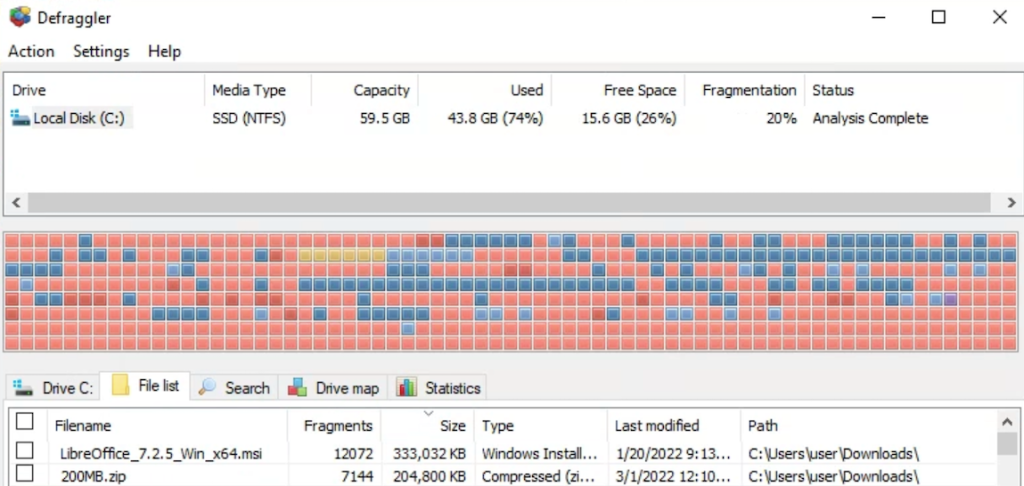Click the Drive column header

[105, 90]
